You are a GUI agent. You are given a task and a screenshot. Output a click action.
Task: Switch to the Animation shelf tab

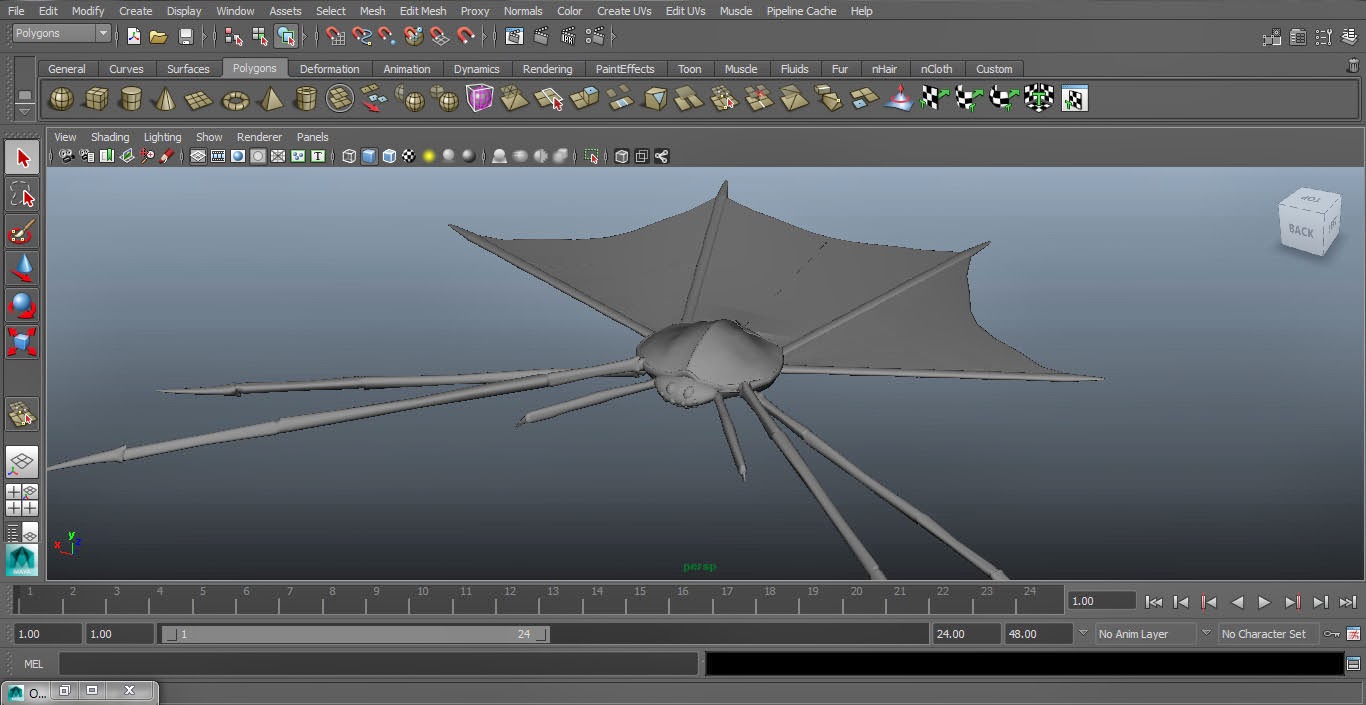406,69
